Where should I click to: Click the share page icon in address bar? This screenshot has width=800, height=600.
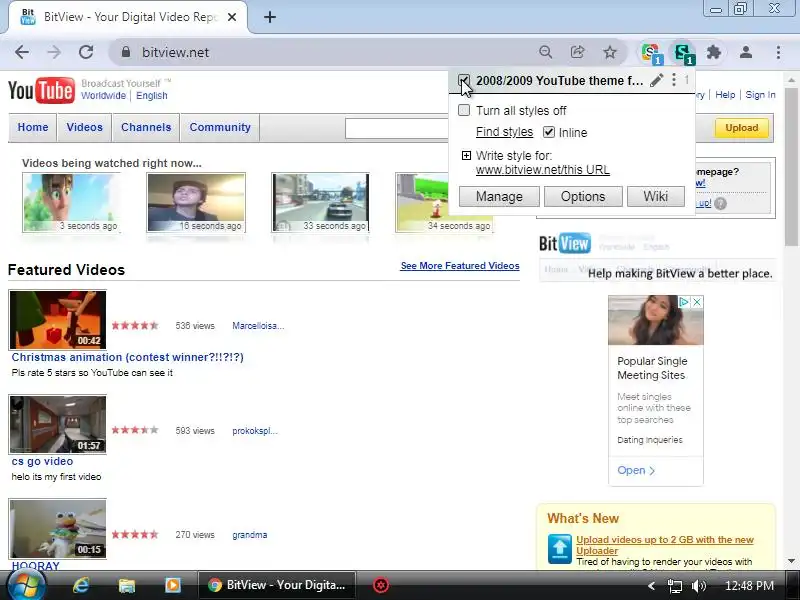[x=578, y=52]
